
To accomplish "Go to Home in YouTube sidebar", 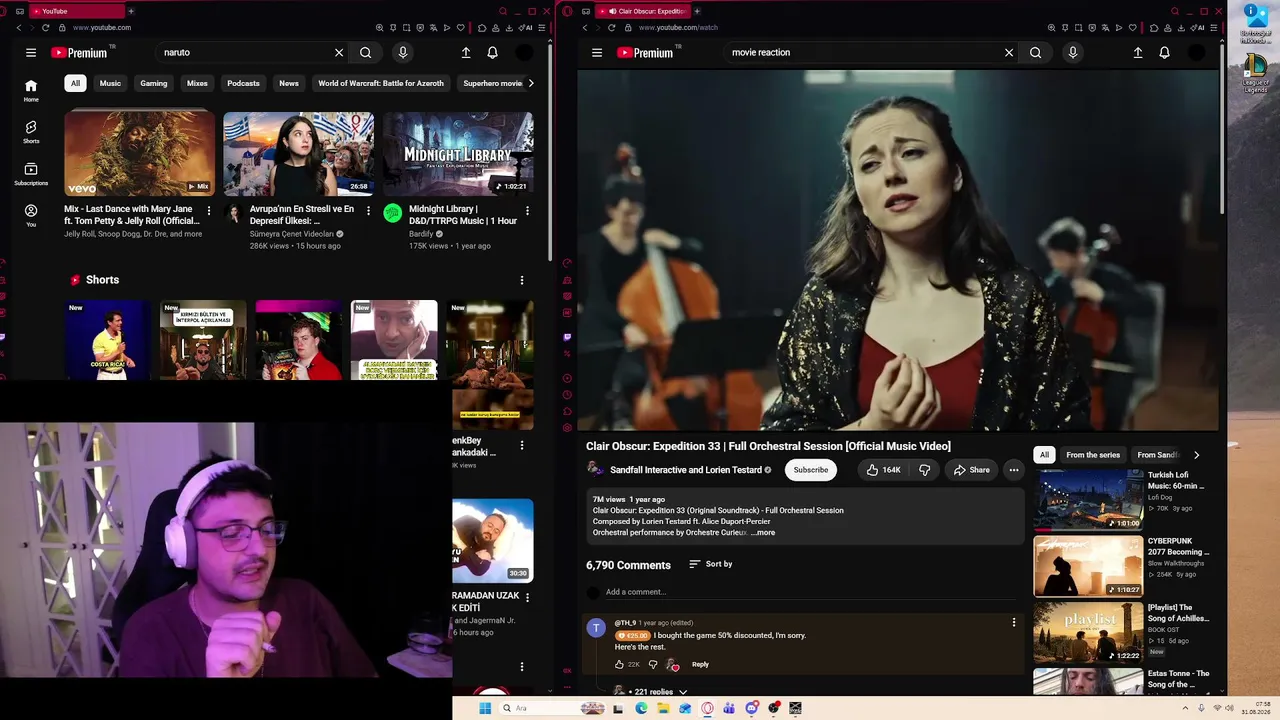I will (31, 90).
